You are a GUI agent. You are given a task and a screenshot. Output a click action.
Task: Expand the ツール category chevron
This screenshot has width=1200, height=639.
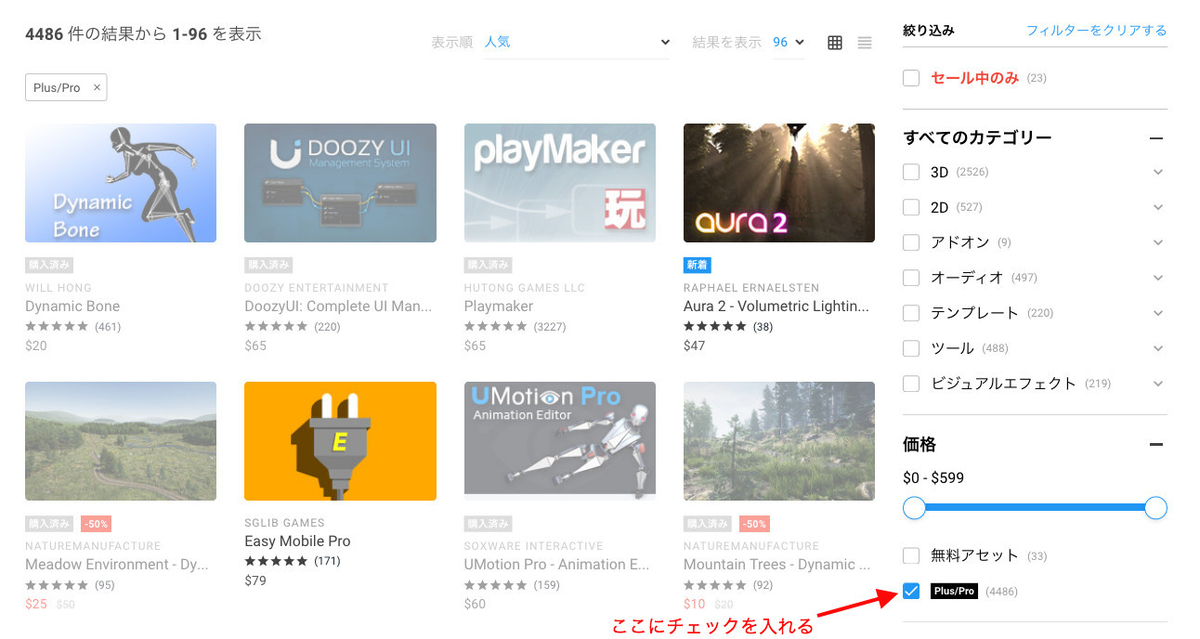(x=1158, y=348)
